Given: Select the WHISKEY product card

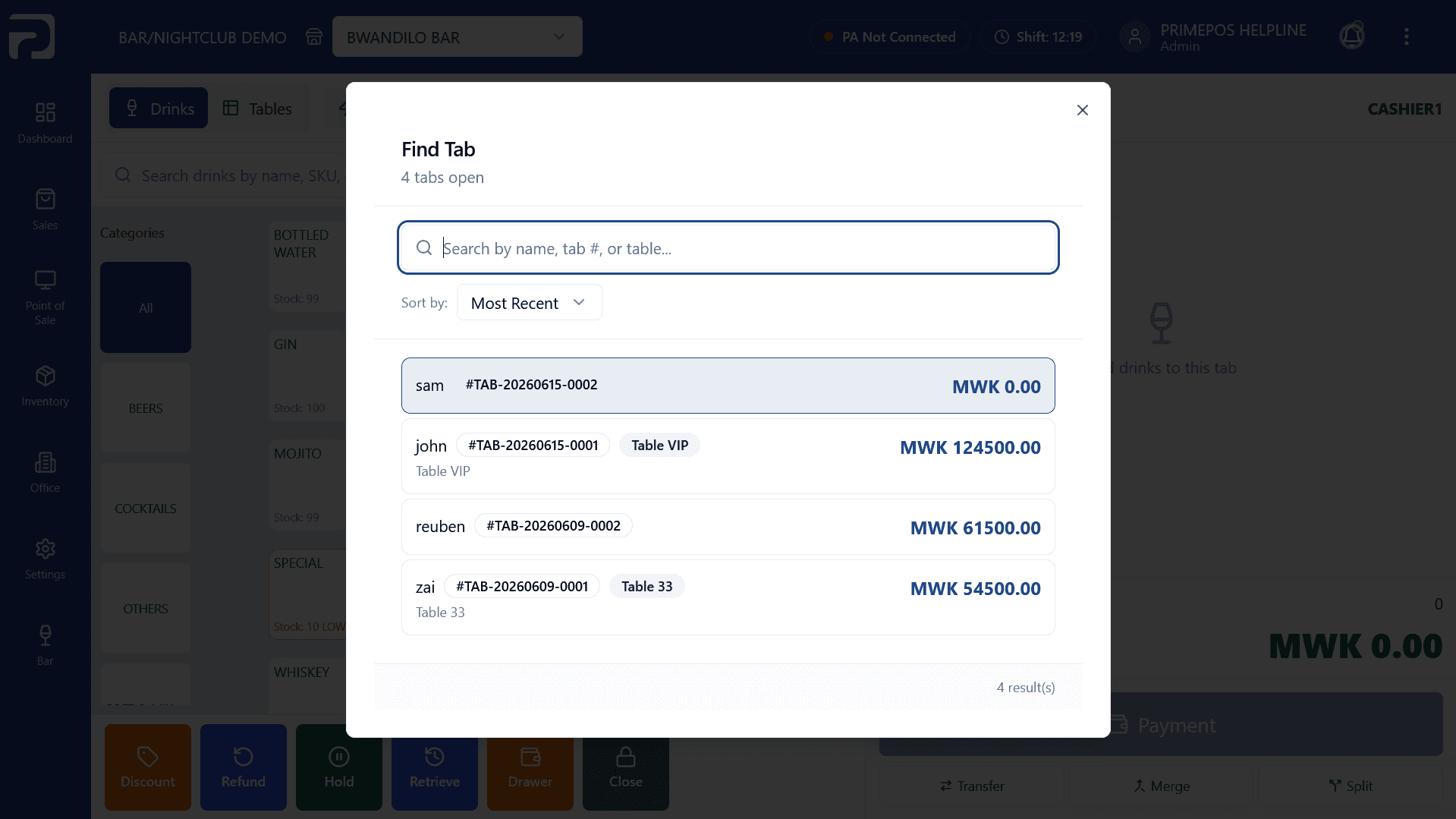Looking at the screenshot, I should coord(307,685).
